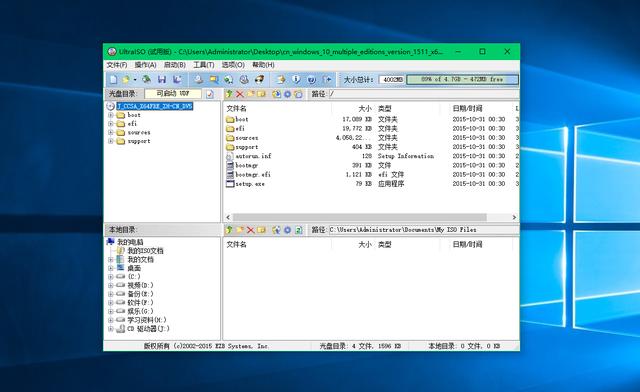The image size is (640, 392).
Task: Expand the 桌面 node in local tree
Action: click(x=111, y=268)
